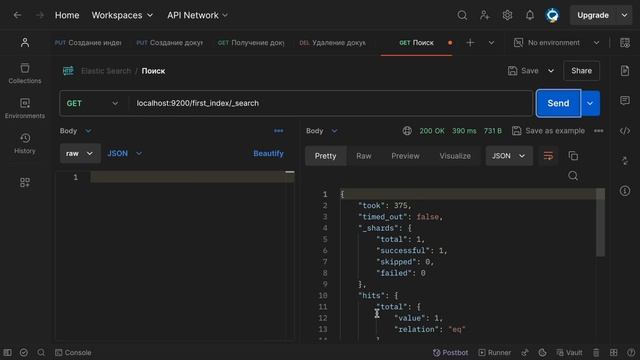The image size is (640, 360).
Task: Click the request URL input field
Action: [x=330, y=103]
